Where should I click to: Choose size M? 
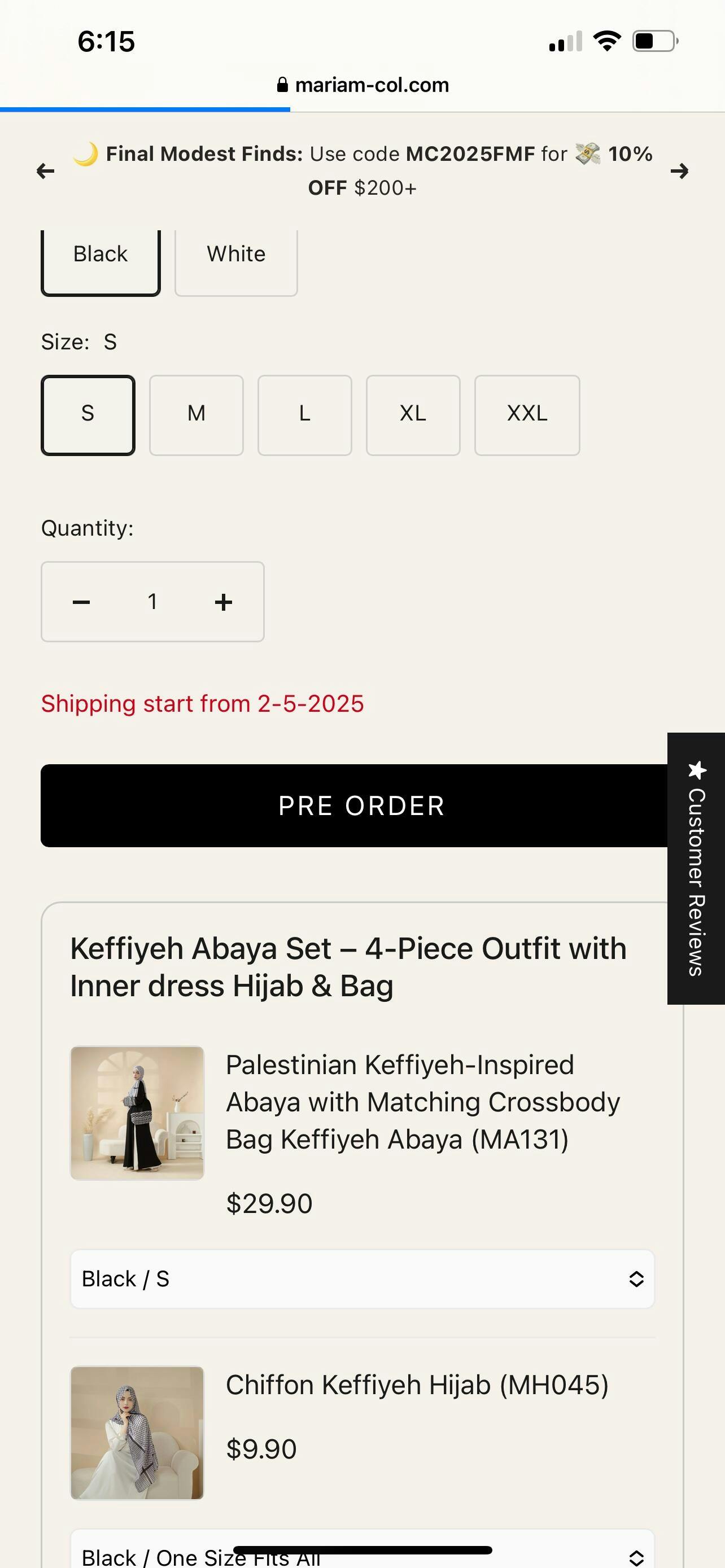point(196,414)
